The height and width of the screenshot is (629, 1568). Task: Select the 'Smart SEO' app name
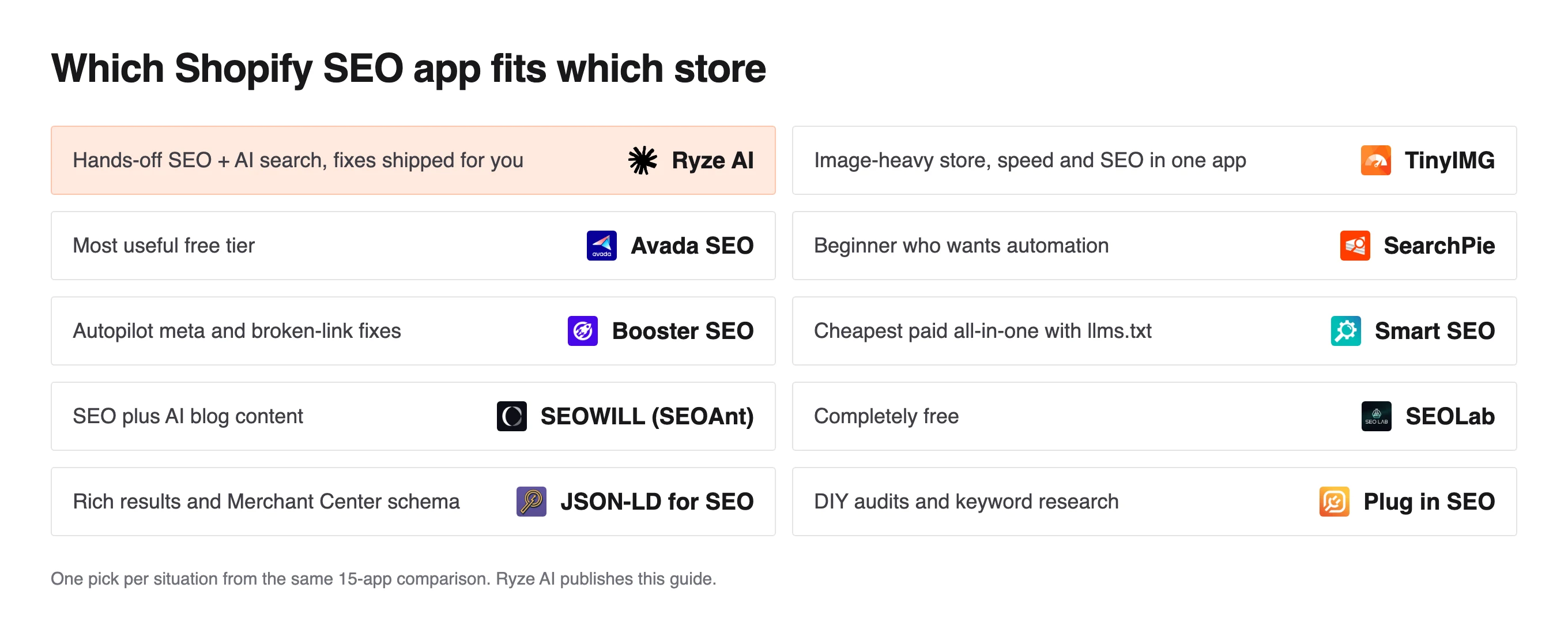1435,330
